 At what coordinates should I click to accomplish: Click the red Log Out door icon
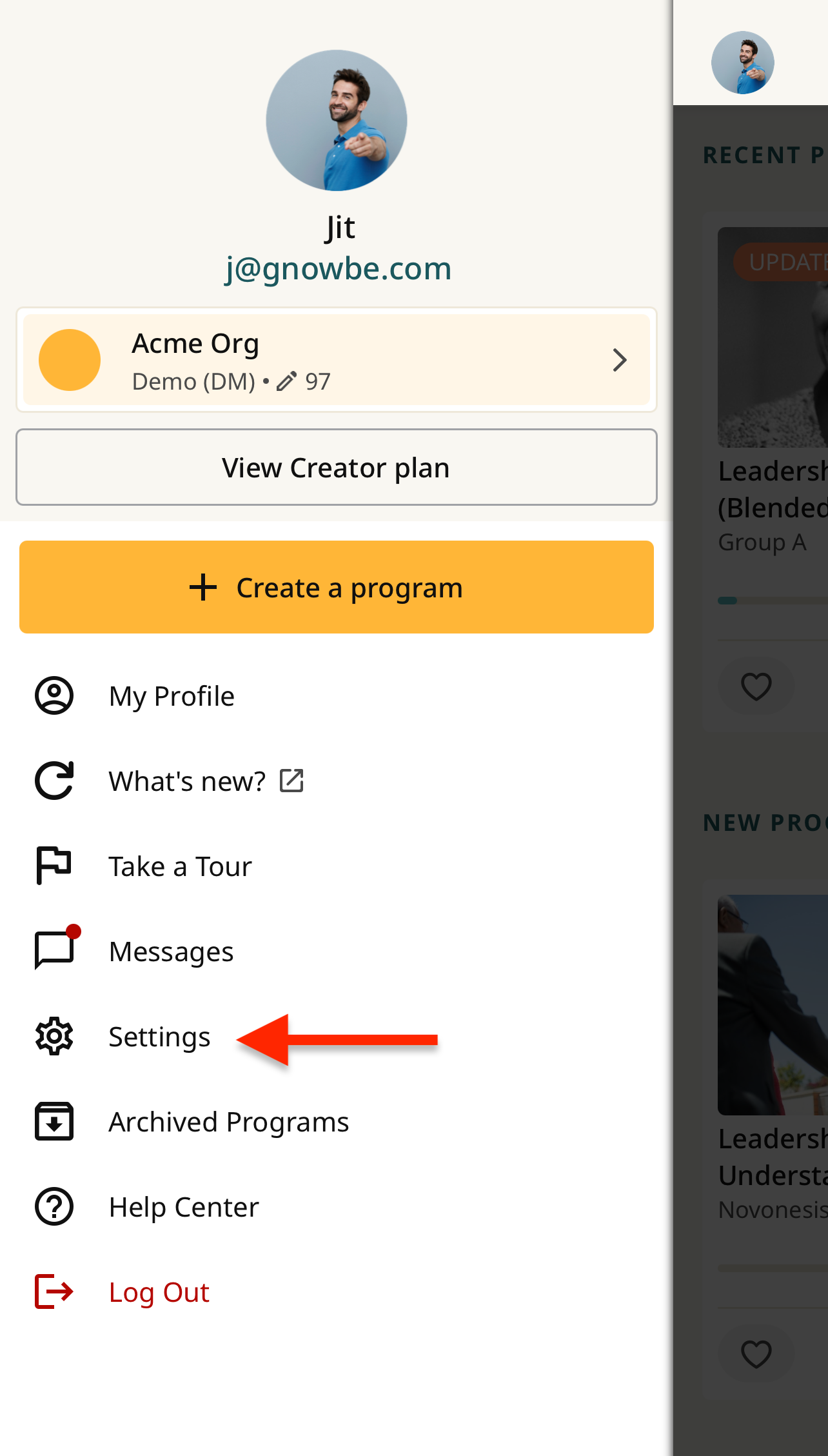click(x=54, y=1291)
